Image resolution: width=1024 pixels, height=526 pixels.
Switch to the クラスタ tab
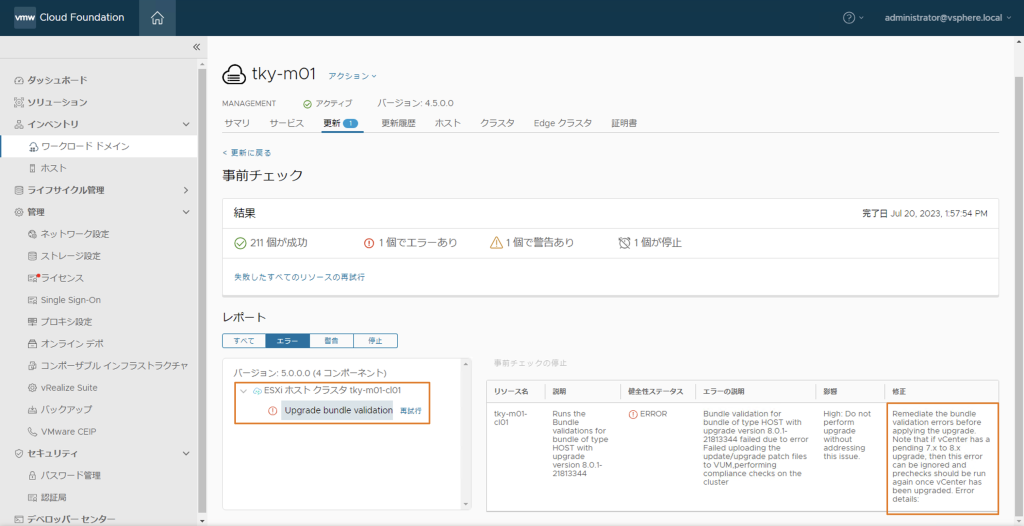tap(498, 123)
